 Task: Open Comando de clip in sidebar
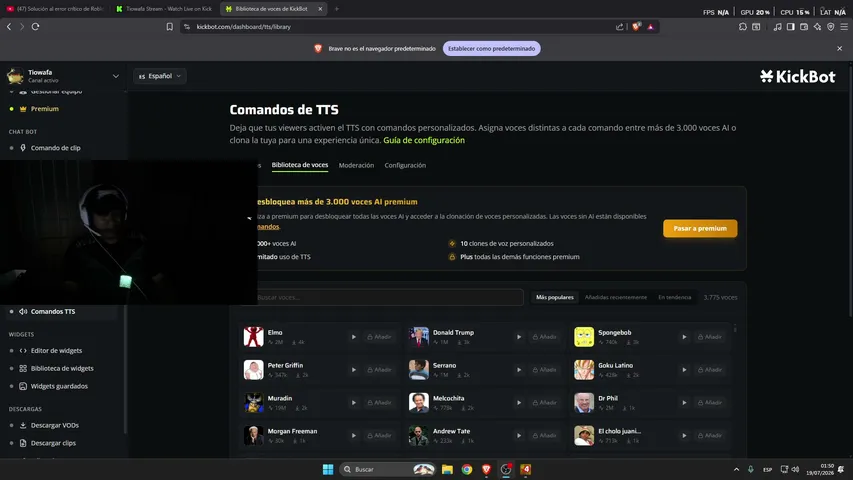[55, 148]
